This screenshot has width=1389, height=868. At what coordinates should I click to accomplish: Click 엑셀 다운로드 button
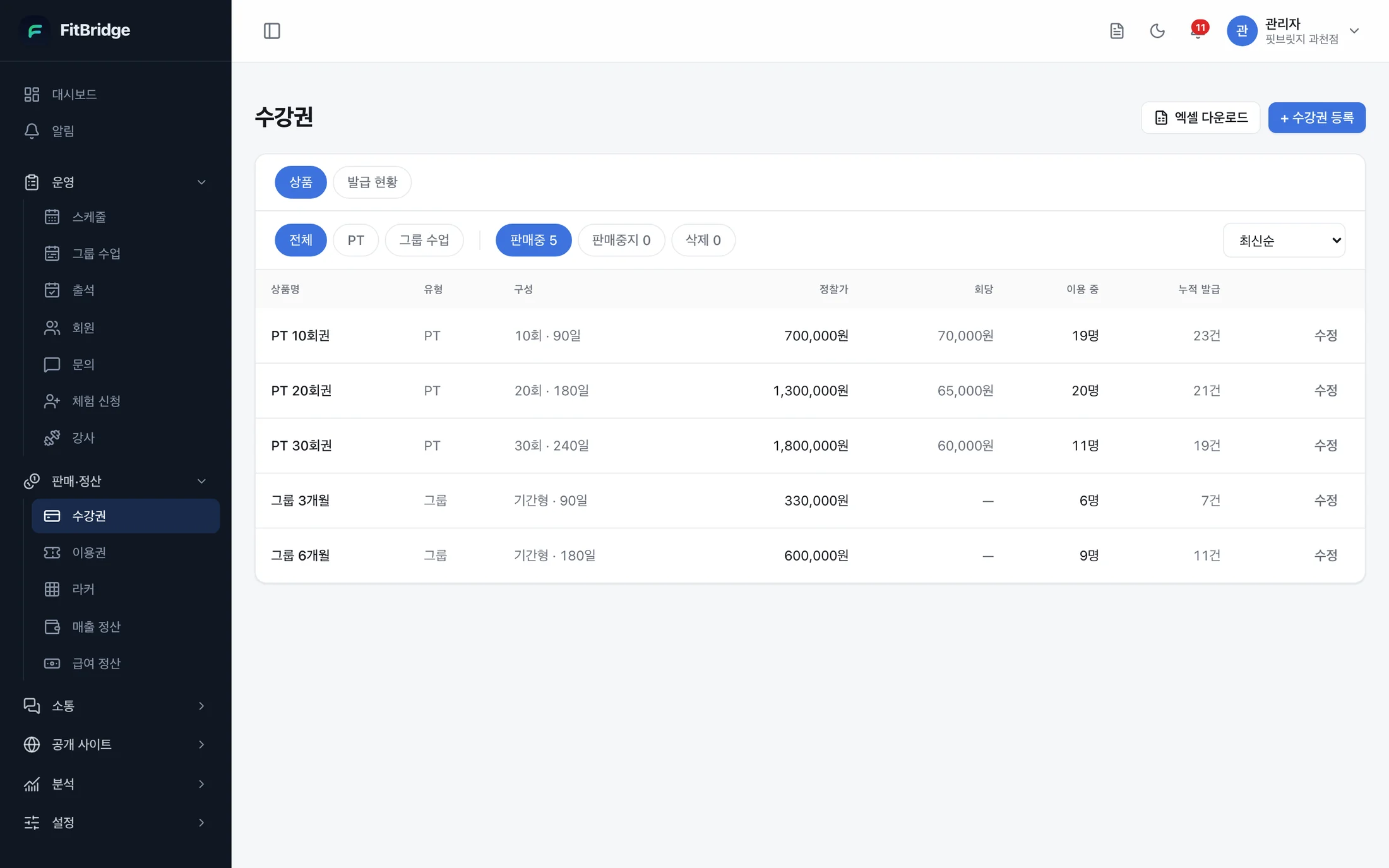[1200, 117]
